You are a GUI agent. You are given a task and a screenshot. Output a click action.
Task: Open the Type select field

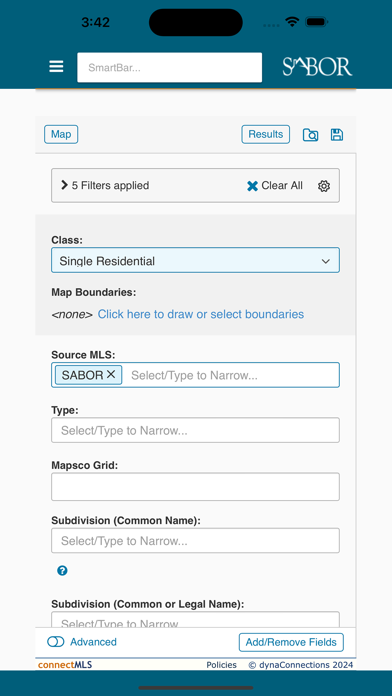point(195,430)
